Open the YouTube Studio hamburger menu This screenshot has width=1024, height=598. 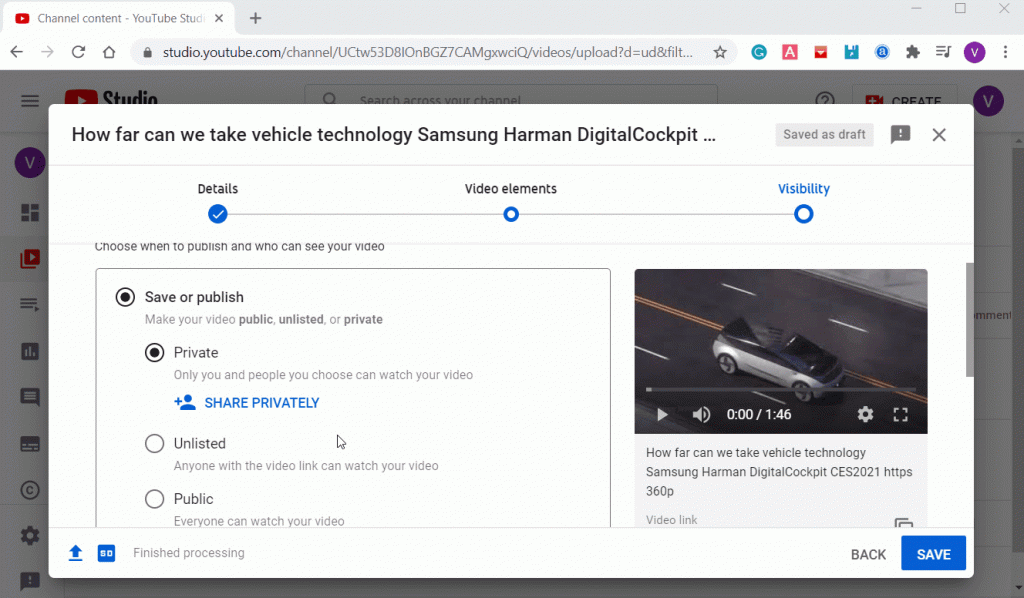30,101
